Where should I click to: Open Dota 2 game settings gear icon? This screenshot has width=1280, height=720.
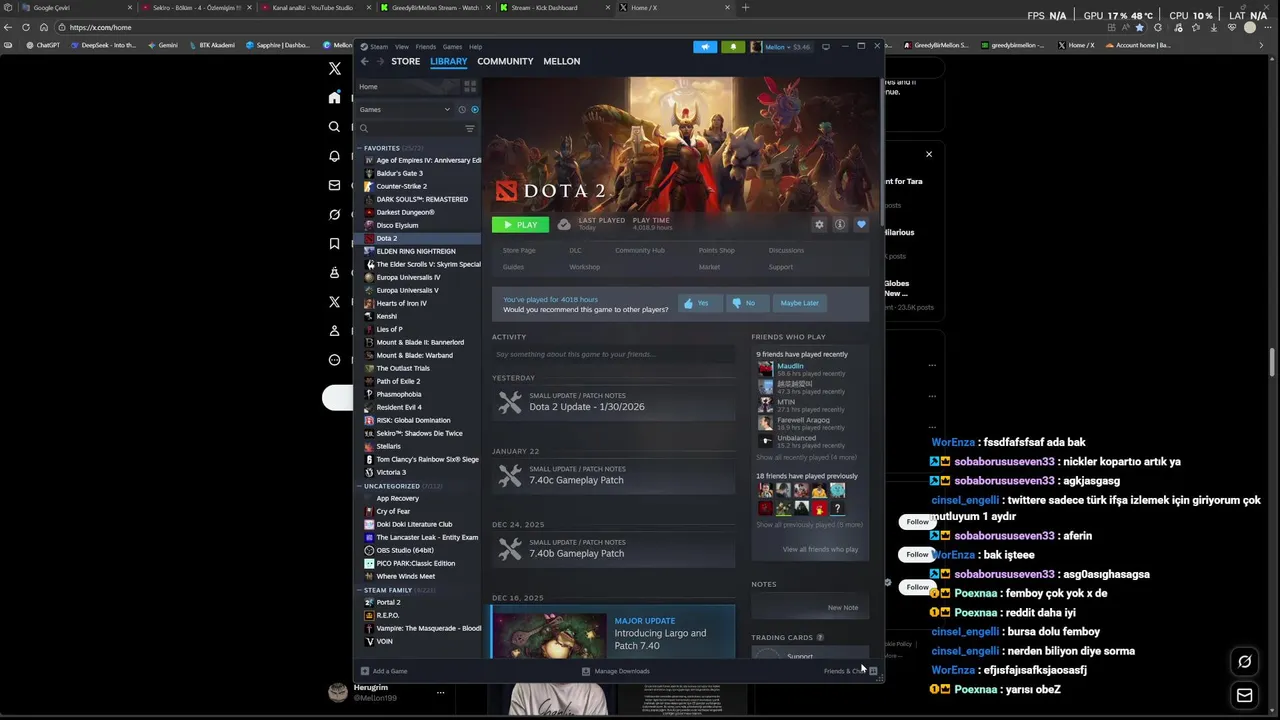pos(819,225)
